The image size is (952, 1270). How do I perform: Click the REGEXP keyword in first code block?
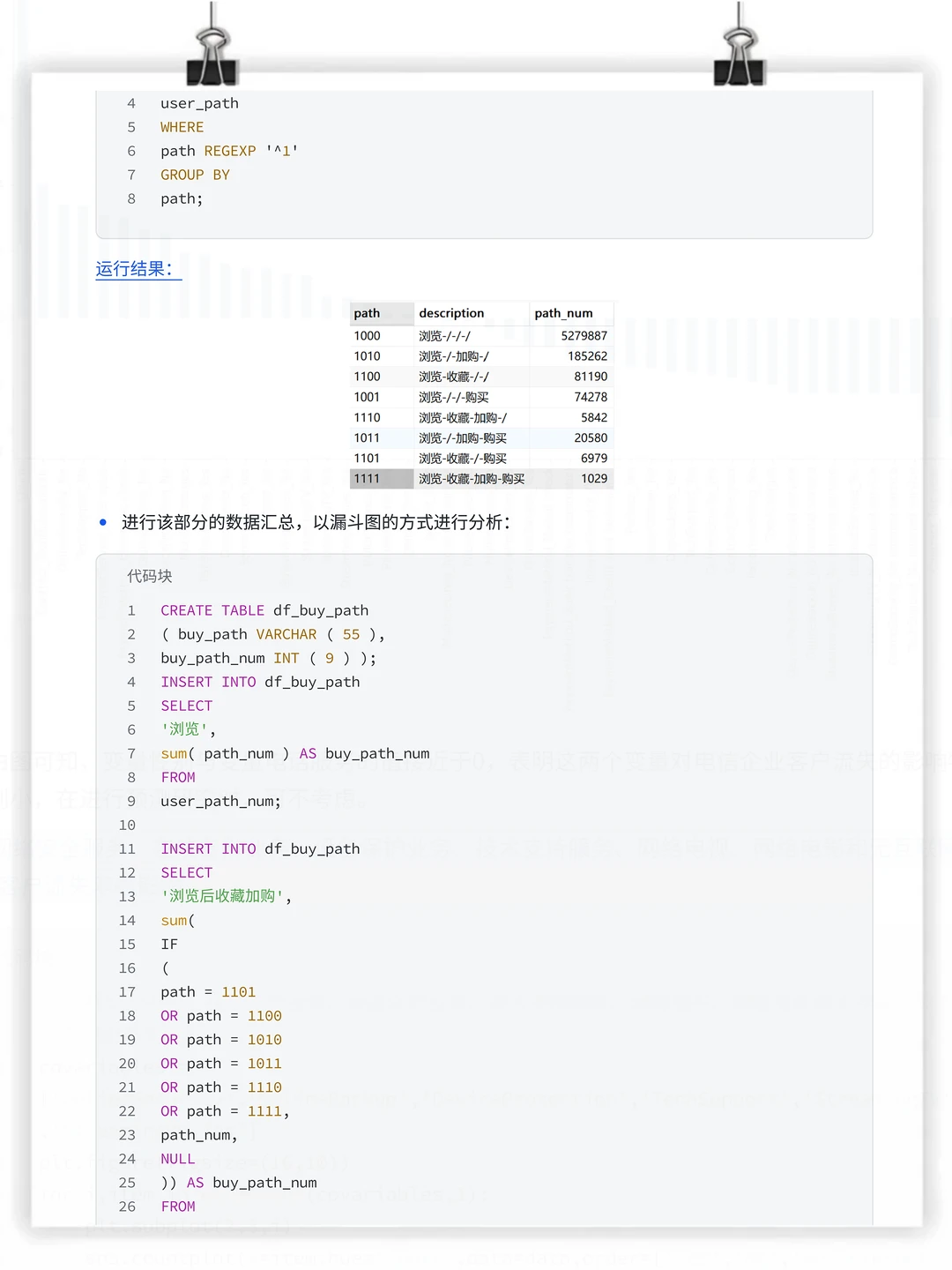[x=230, y=151]
